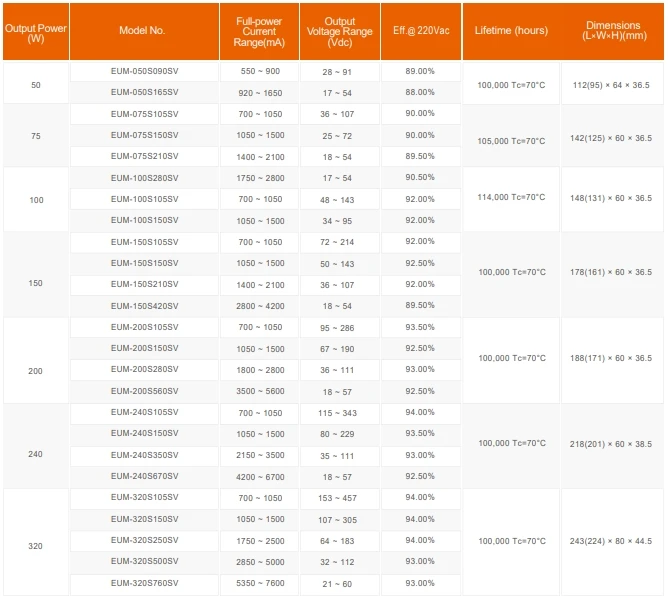668x601 pixels.
Task: Select the Model No. column header
Action: point(144,31)
